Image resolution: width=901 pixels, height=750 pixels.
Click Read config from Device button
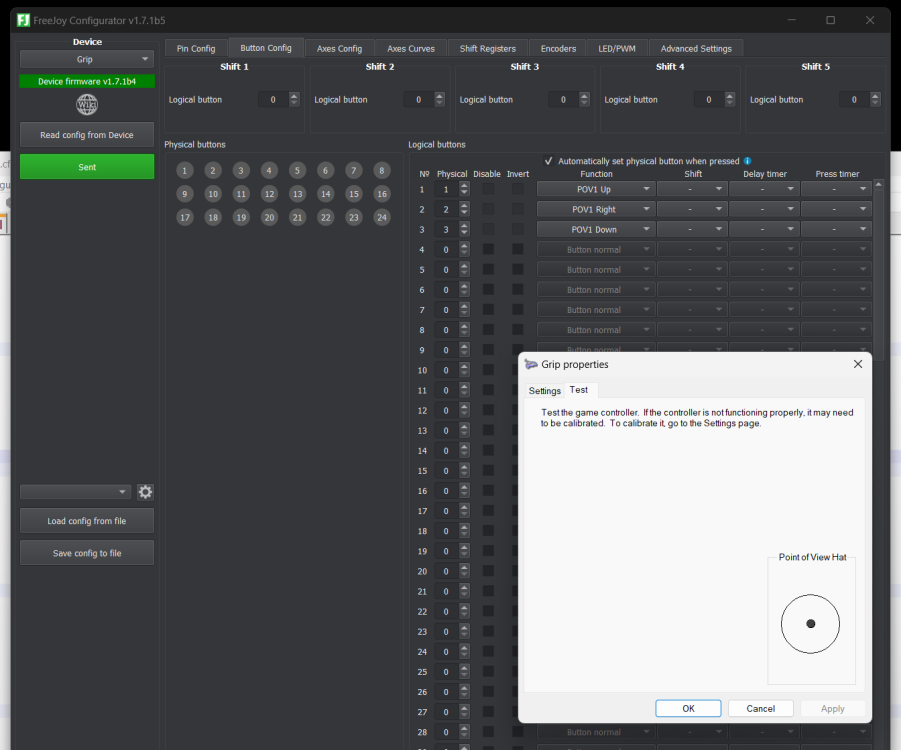pyautogui.click(x=87, y=135)
